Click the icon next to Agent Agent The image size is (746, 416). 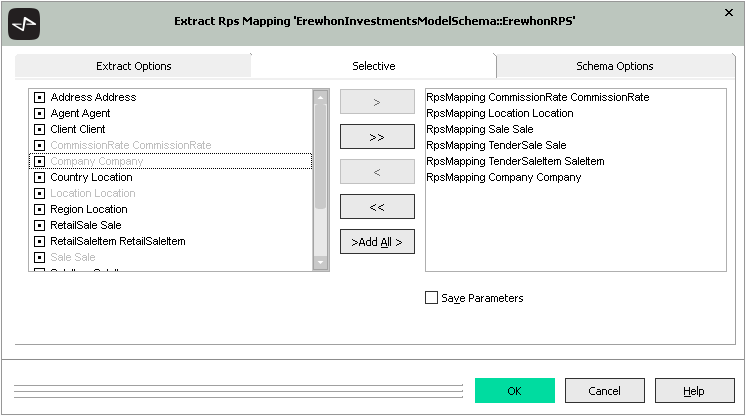click(x=40, y=114)
